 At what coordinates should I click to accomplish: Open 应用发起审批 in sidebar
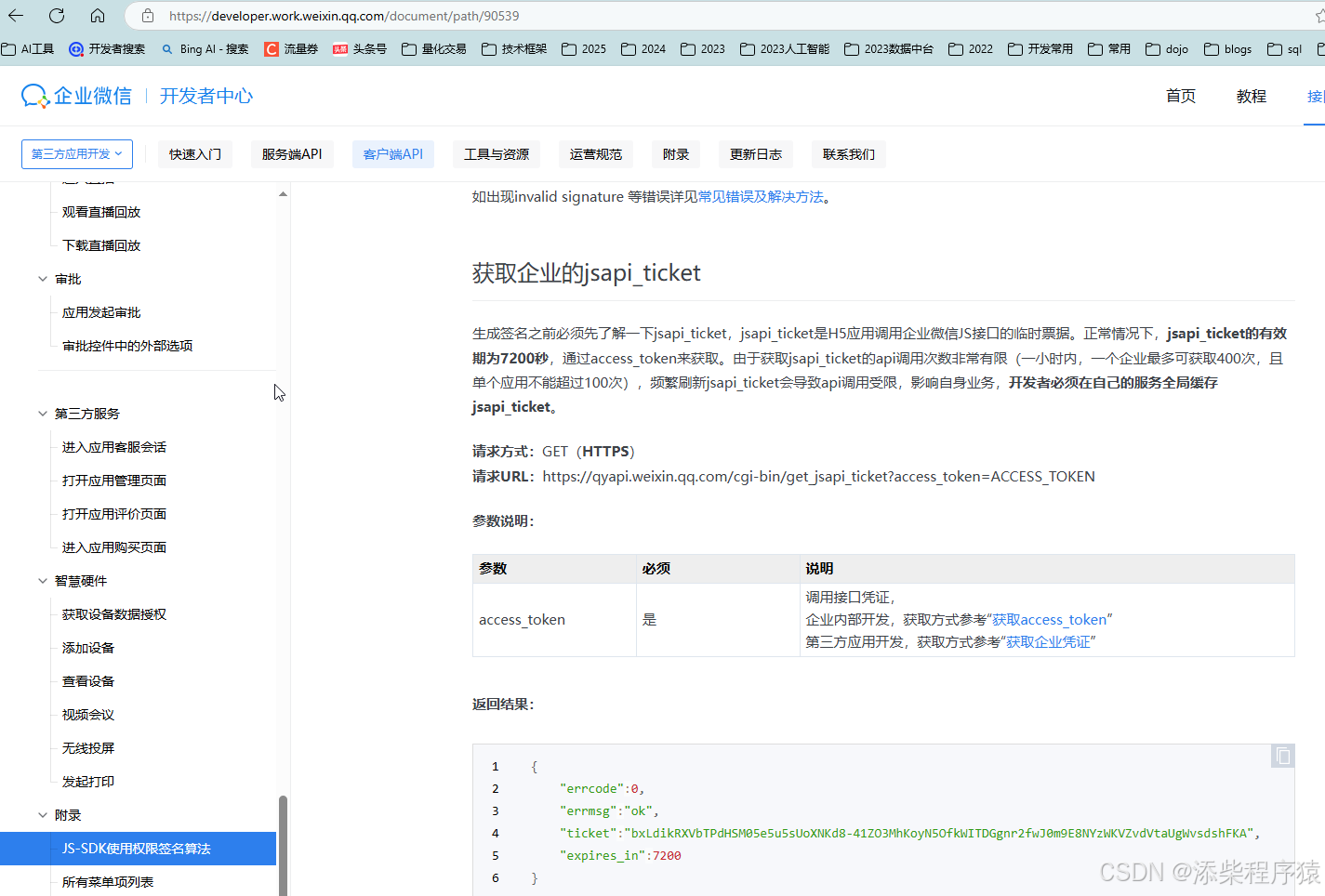pyautogui.click(x=101, y=312)
